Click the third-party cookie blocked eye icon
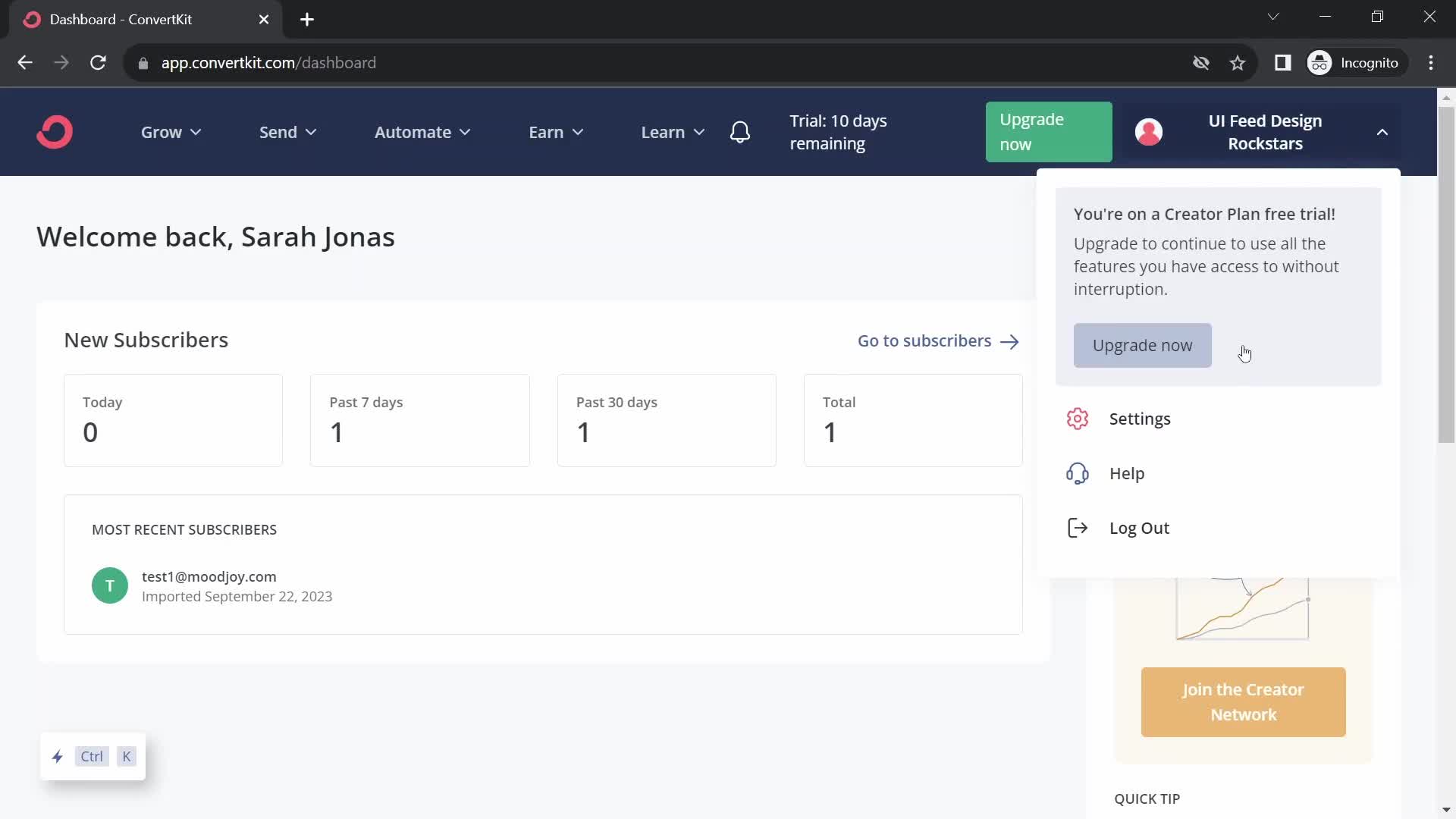This screenshot has width=1456, height=819. point(1201,63)
